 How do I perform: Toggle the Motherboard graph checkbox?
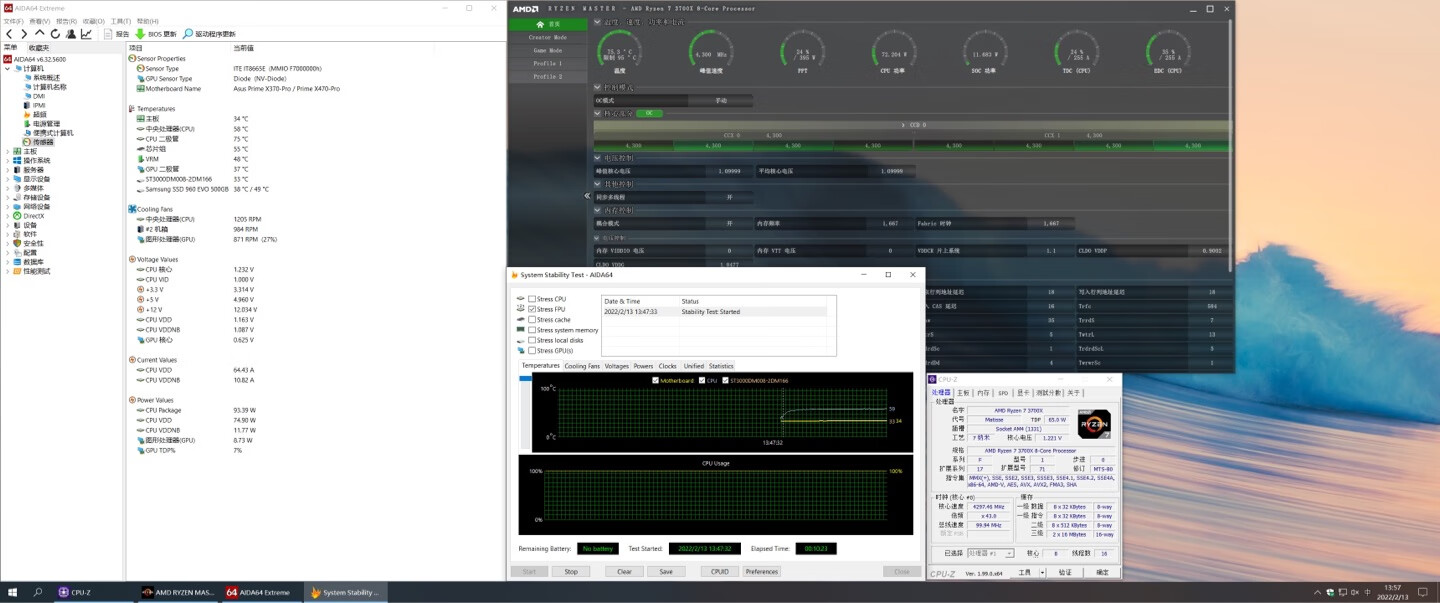pyautogui.click(x=655, y=380)
